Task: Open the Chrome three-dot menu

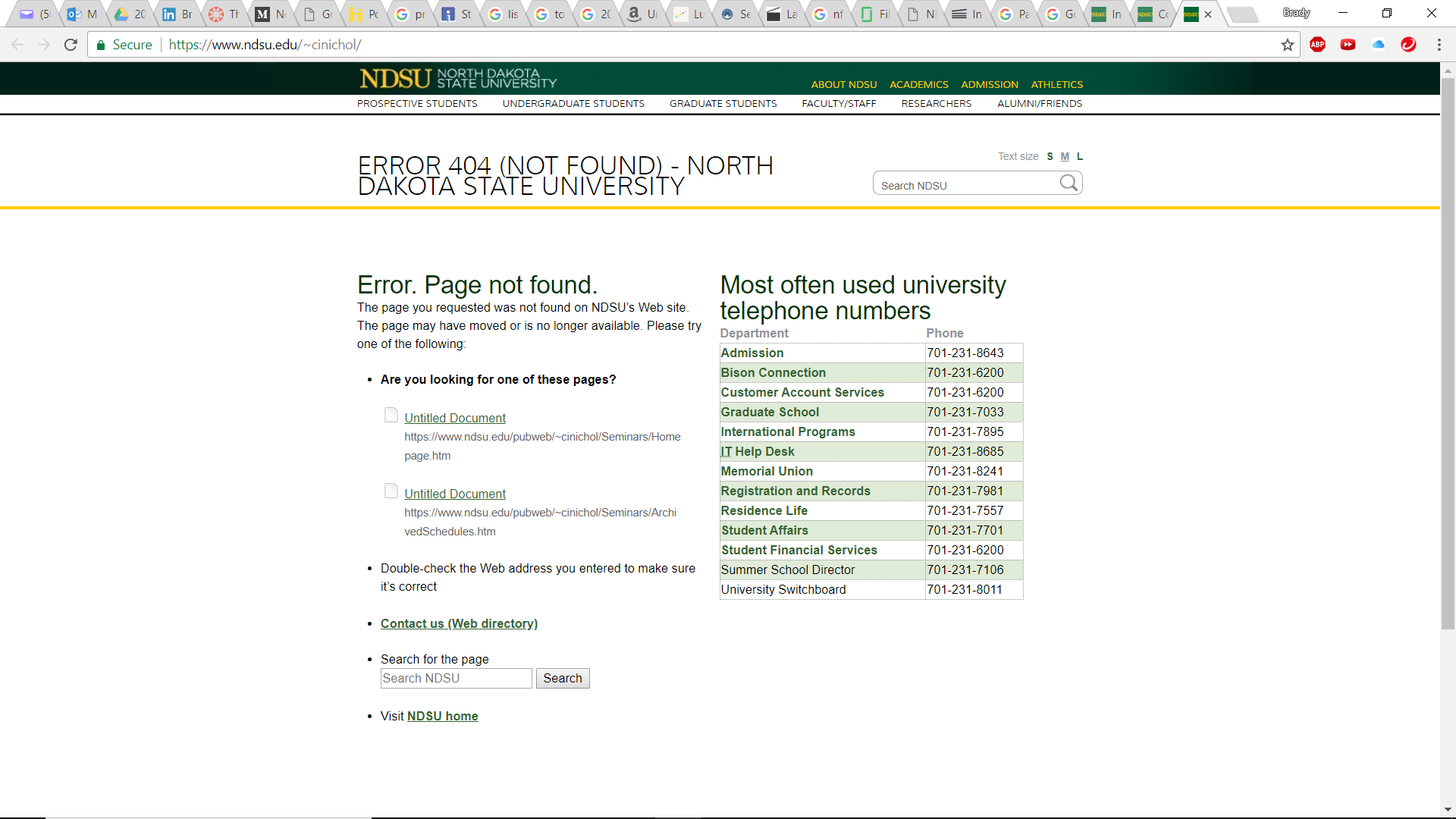Action: click(x=1439, y=45)
